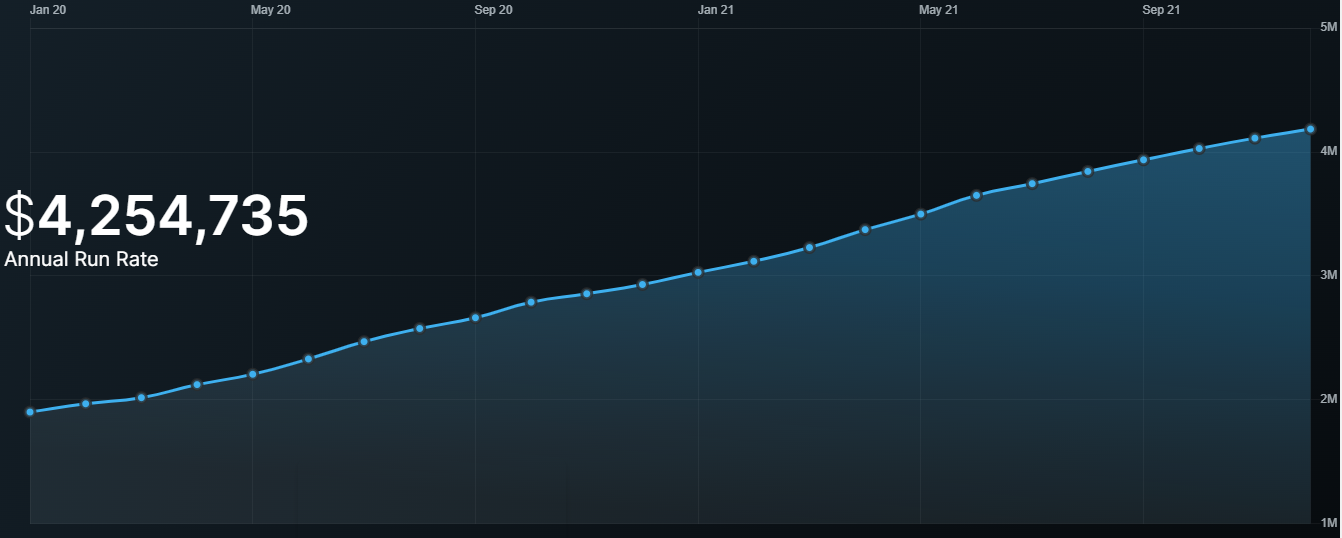1342x538 pixels.
Task: Select the June 2021 data point
Action: point(977,195)
